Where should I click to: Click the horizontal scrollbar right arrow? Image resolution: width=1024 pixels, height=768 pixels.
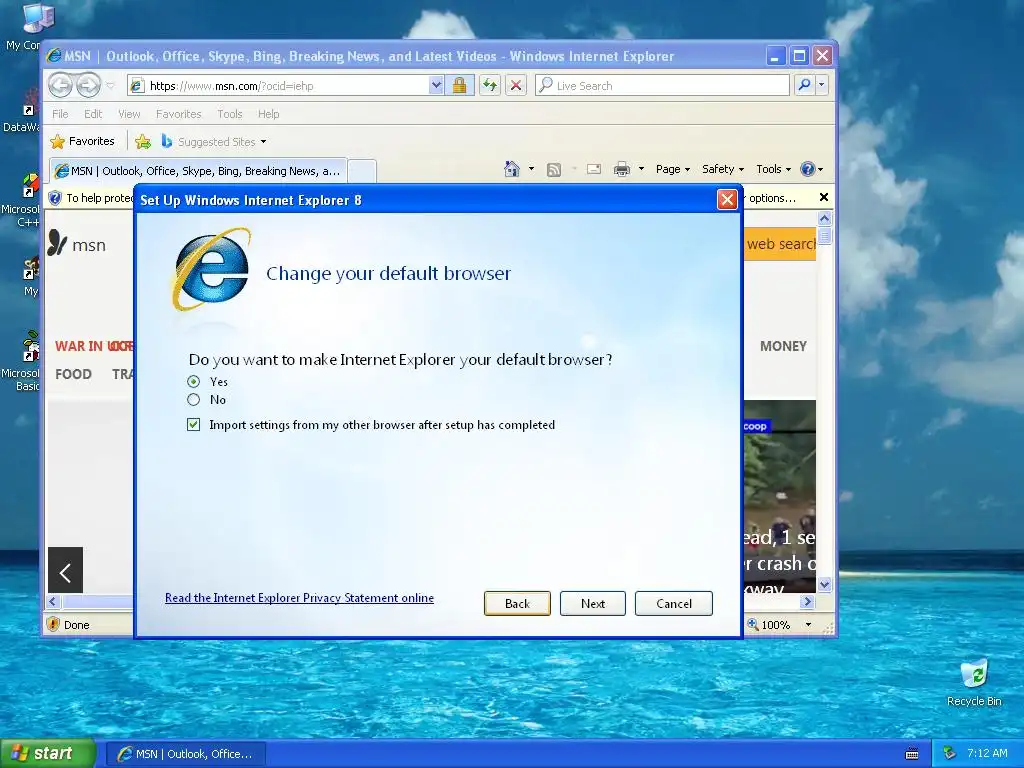click(x=808, y=601)
